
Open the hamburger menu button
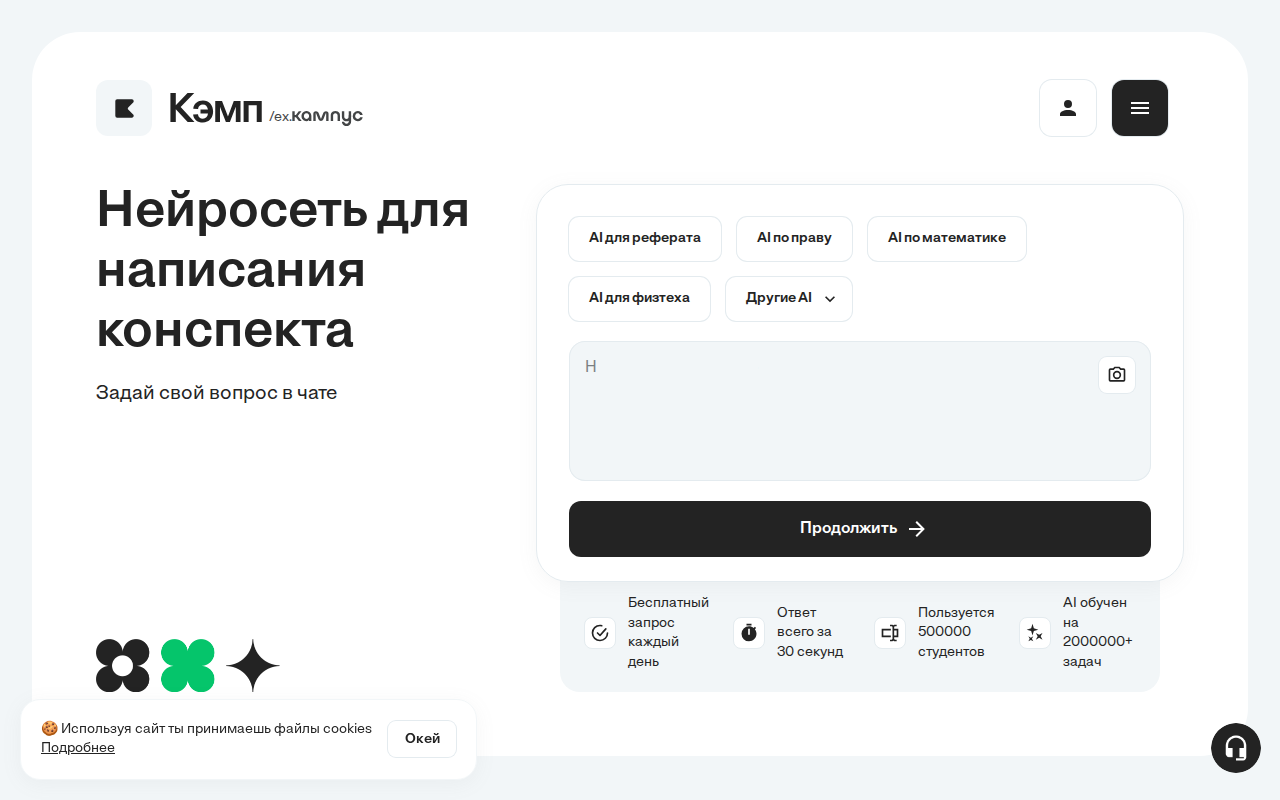click(1140, 108)
